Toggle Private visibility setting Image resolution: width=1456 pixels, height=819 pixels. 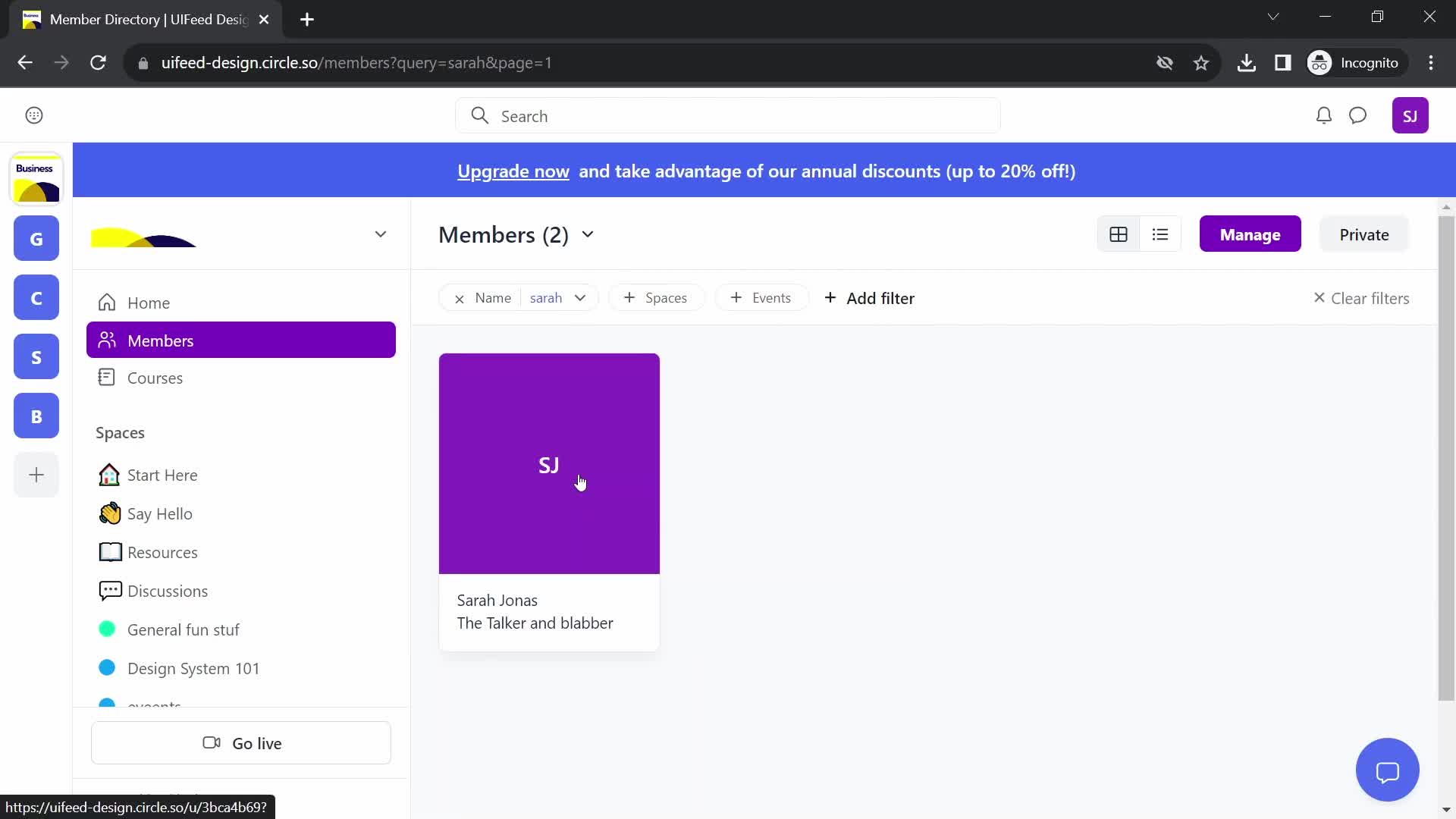(1365, 234)
